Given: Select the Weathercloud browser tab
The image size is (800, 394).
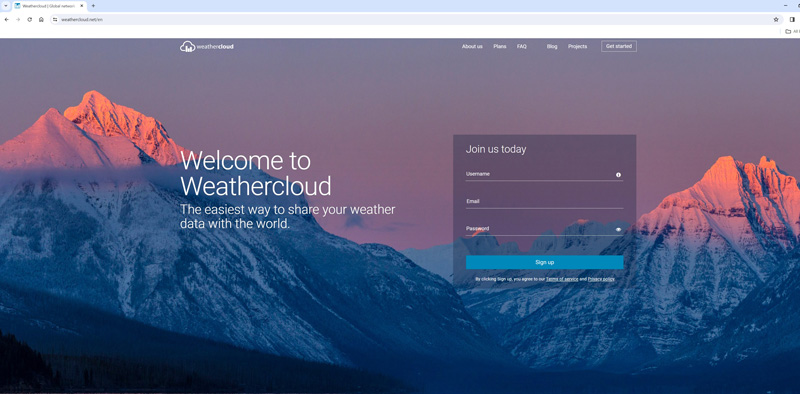Looking at the screenshot, I should click(49, 6).
